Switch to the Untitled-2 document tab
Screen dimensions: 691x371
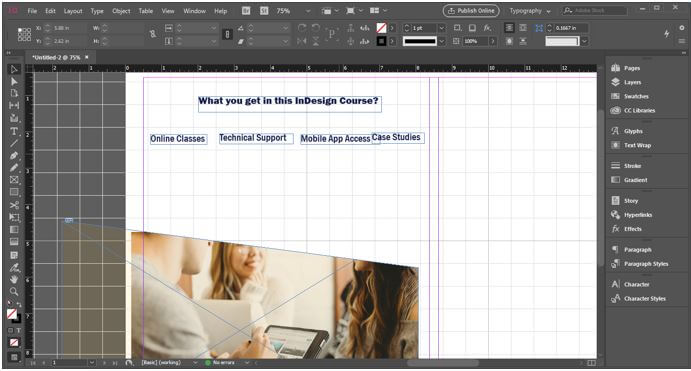56,57
